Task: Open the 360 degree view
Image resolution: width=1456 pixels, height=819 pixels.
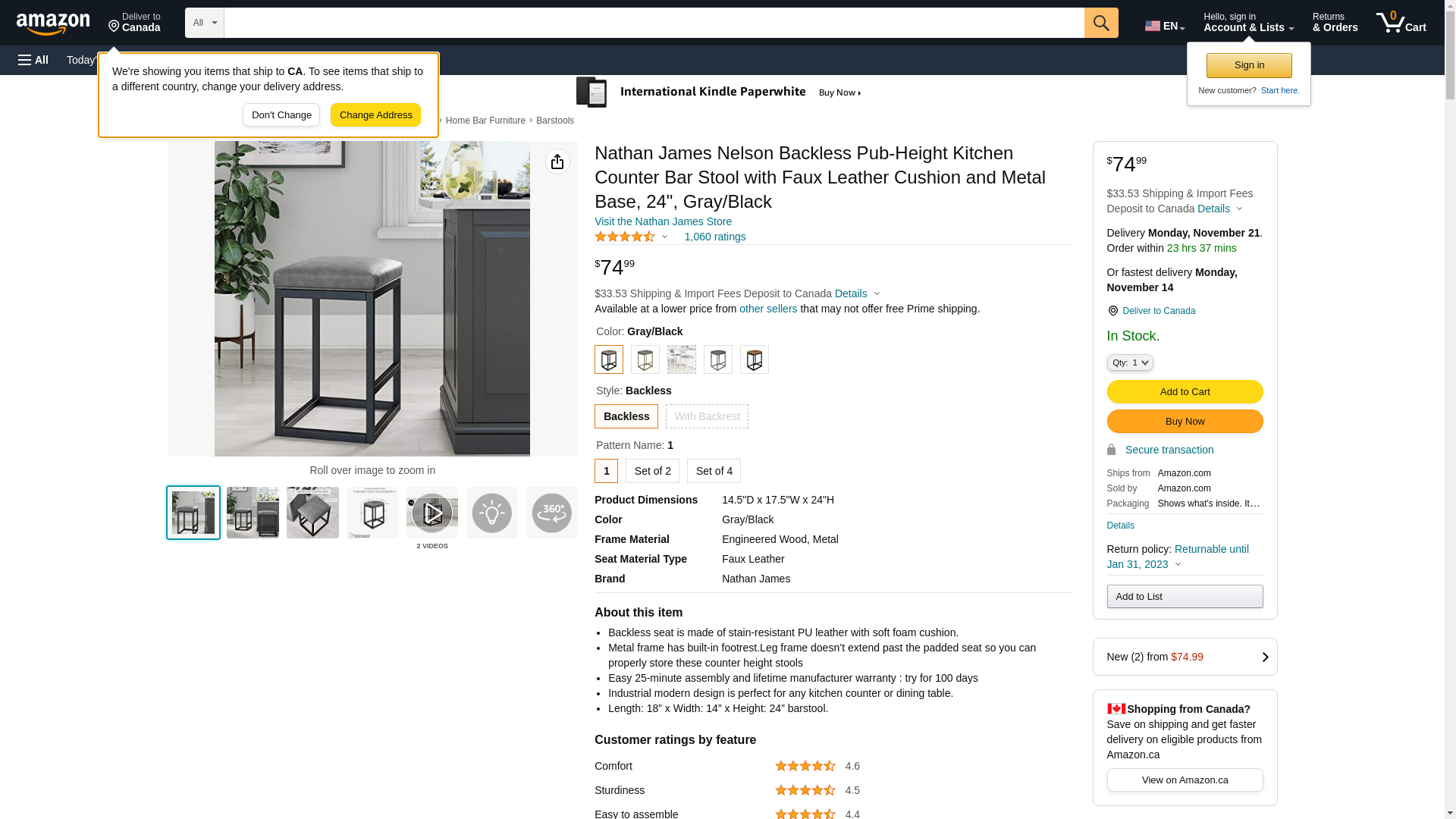Action: point(551,513)
